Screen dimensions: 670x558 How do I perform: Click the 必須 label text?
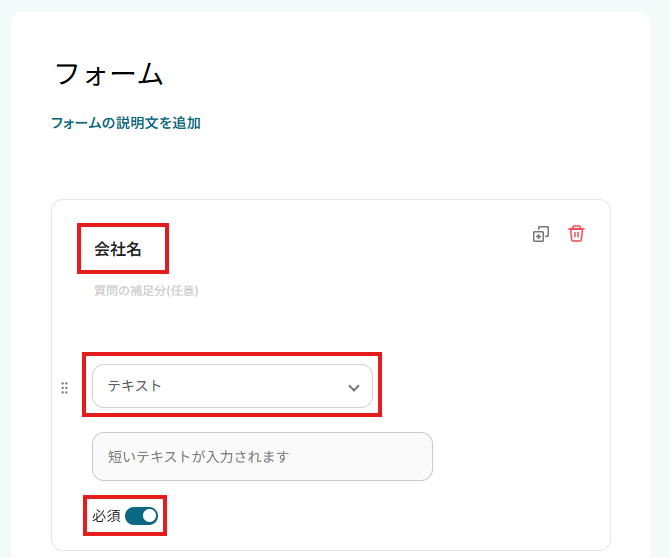pyautogui.click(x=106, y=516)
